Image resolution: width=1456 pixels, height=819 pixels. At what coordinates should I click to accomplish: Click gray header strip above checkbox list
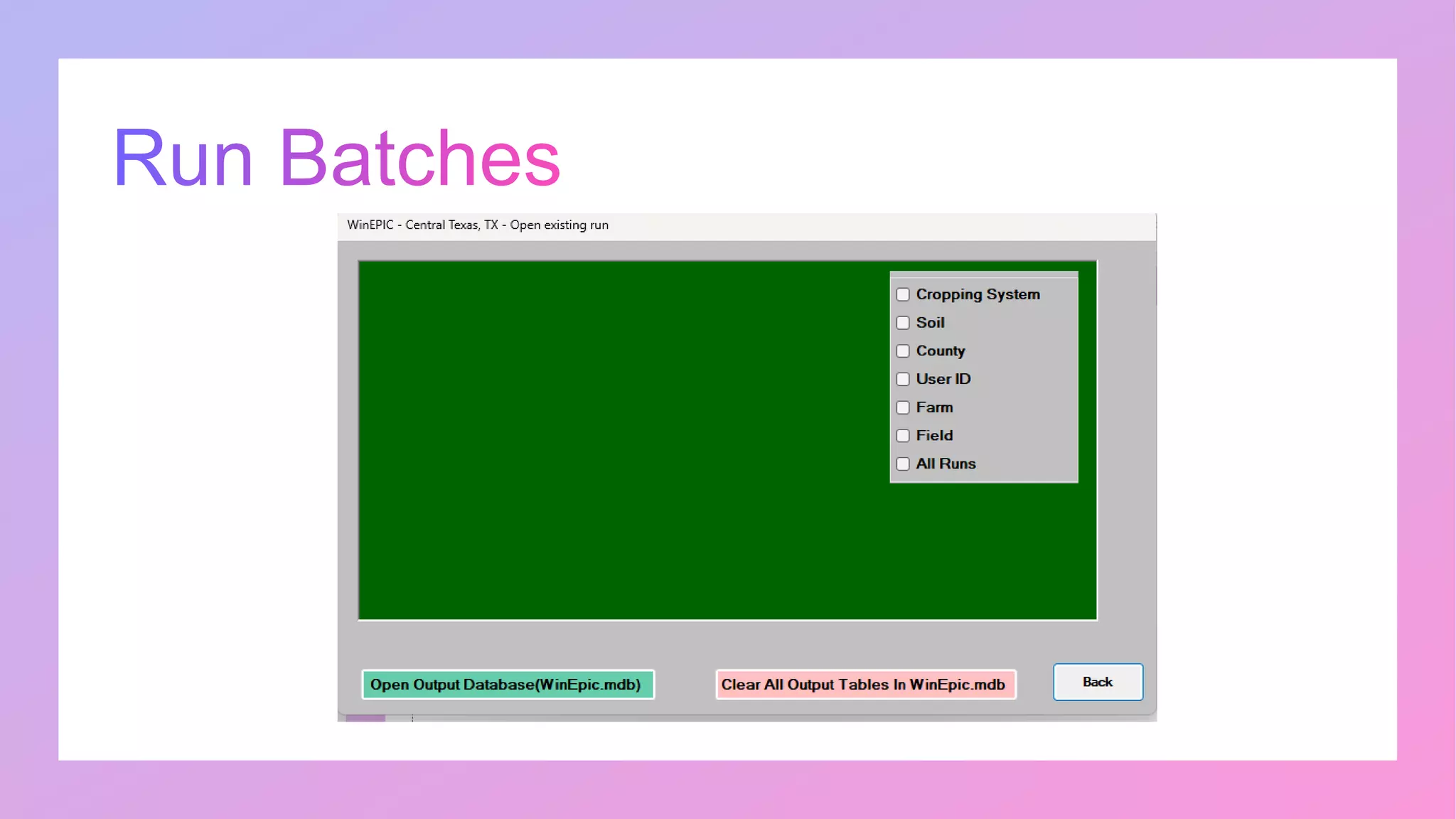point(983,274)
